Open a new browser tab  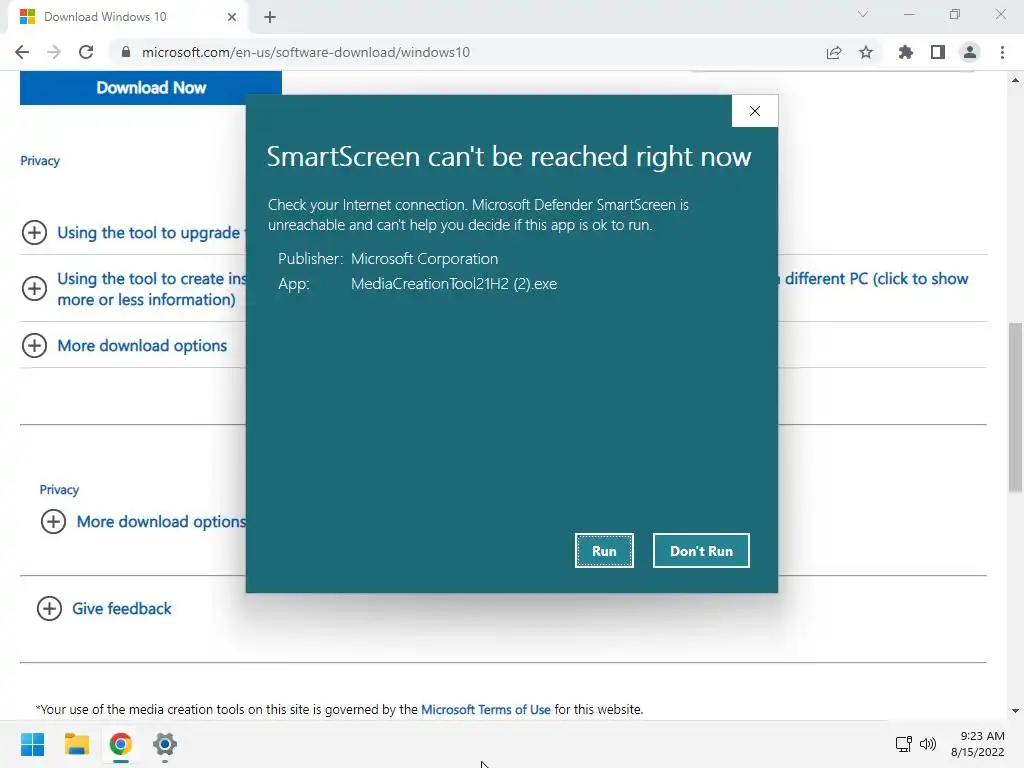pyautogui.click(x=270, y=17)
